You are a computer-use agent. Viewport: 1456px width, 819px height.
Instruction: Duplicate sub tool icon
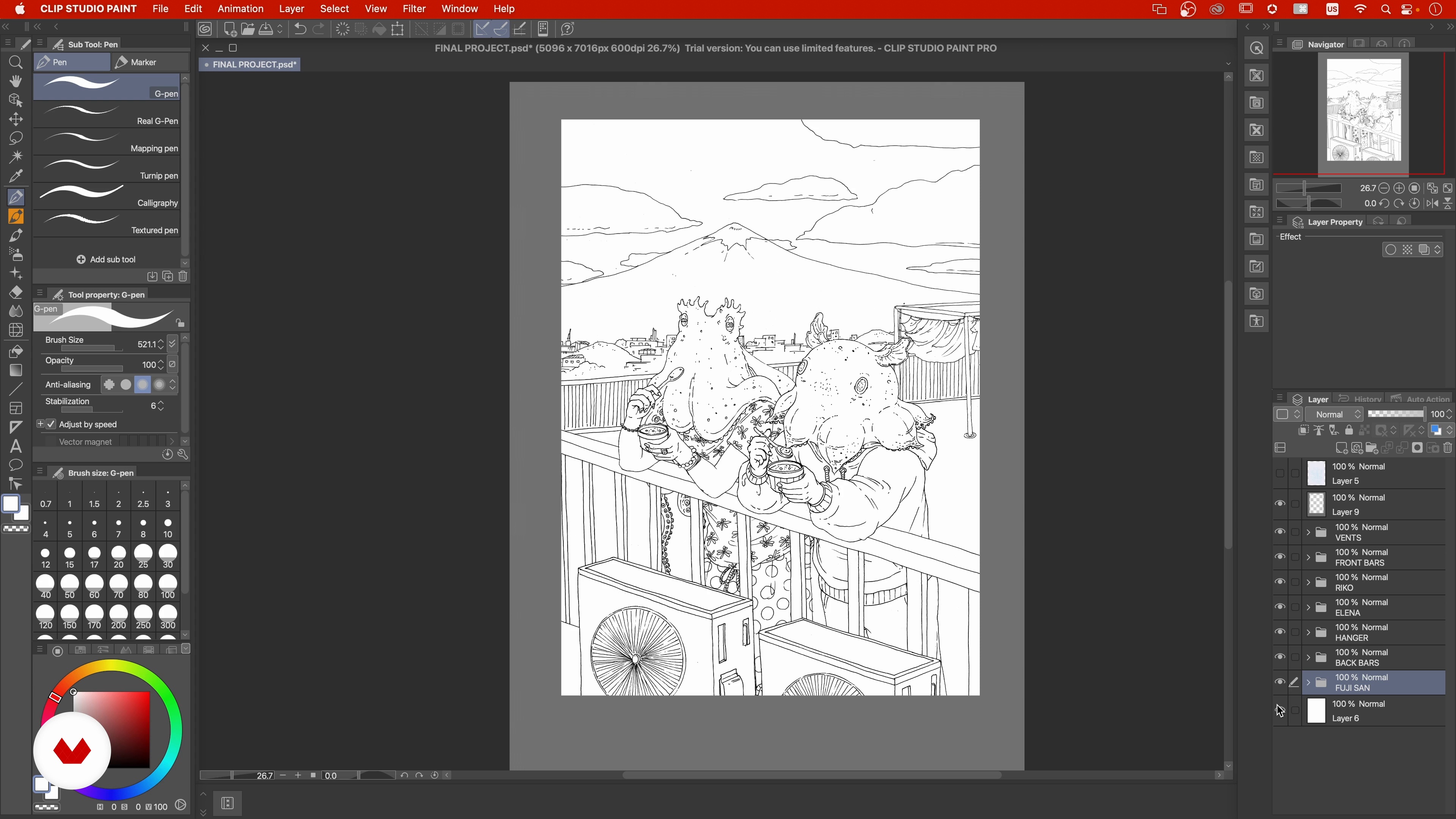(x=167, y=276)
